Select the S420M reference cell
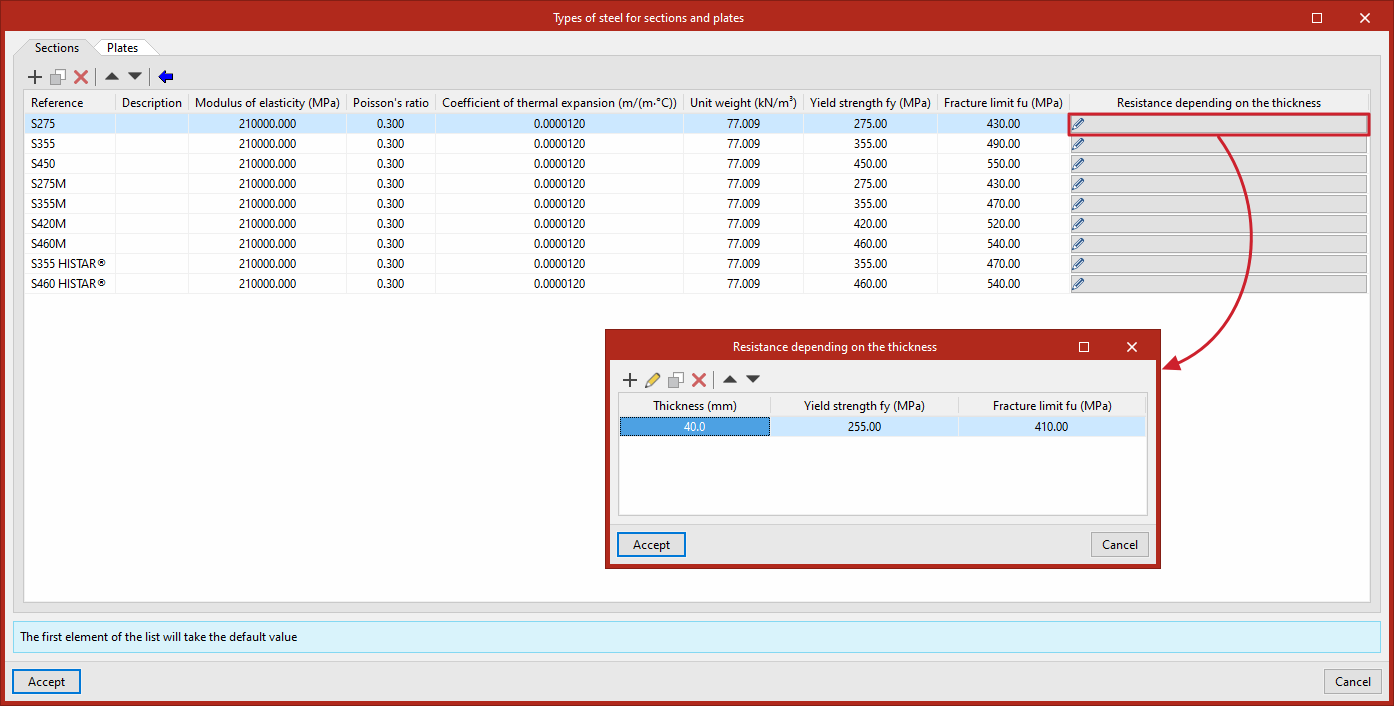 [70, 224]
